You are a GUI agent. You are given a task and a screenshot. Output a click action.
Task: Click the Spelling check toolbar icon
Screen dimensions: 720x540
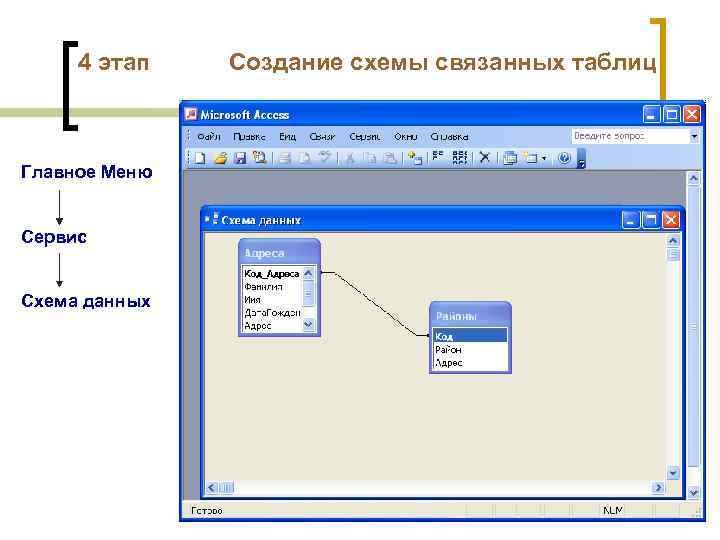tap(325, 158)
